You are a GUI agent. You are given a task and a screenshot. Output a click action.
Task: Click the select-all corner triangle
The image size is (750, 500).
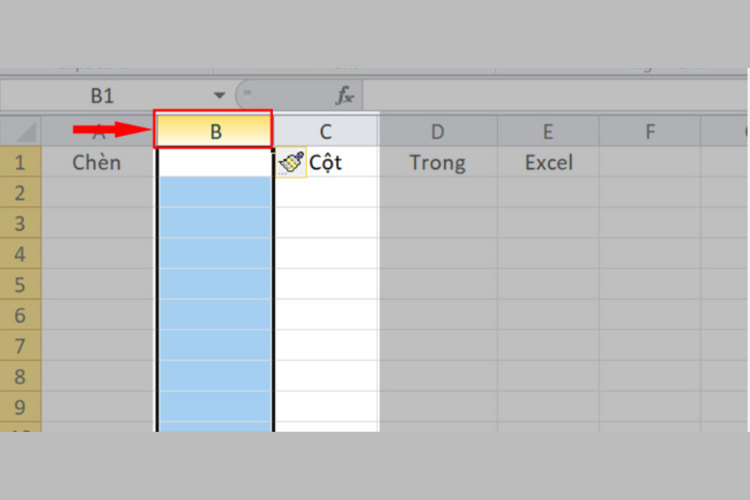click(x=25, y=132)
